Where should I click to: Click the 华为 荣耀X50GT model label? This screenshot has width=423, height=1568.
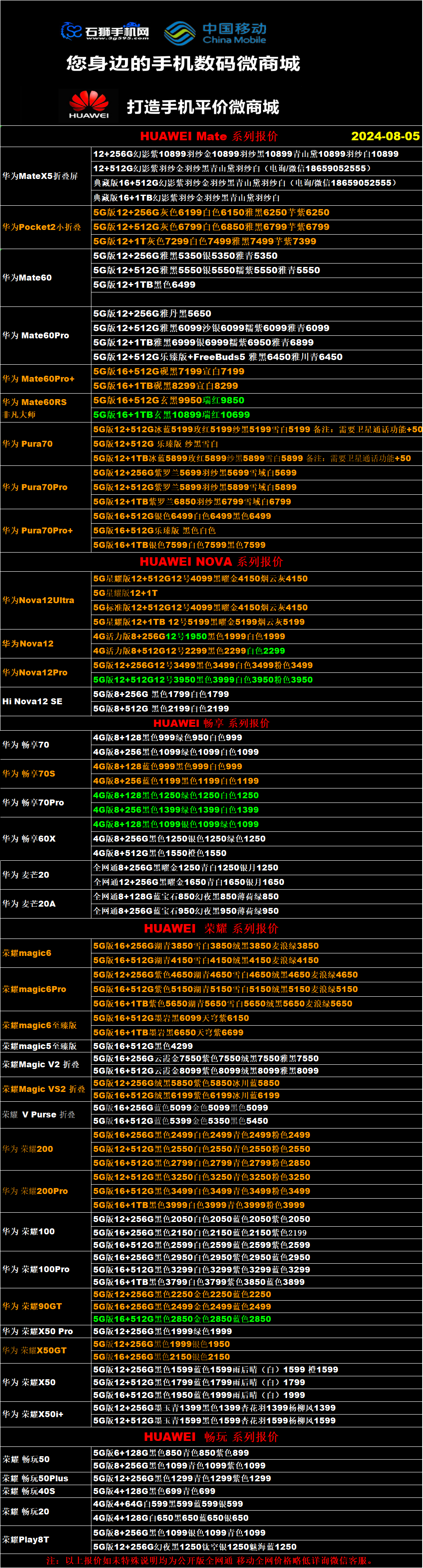(x=35, y=1350)
